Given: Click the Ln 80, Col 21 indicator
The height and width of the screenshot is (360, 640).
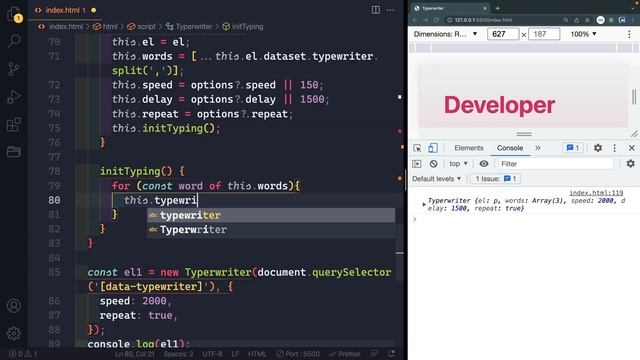Looking at the screenshot, I should (x=135, y=354).
